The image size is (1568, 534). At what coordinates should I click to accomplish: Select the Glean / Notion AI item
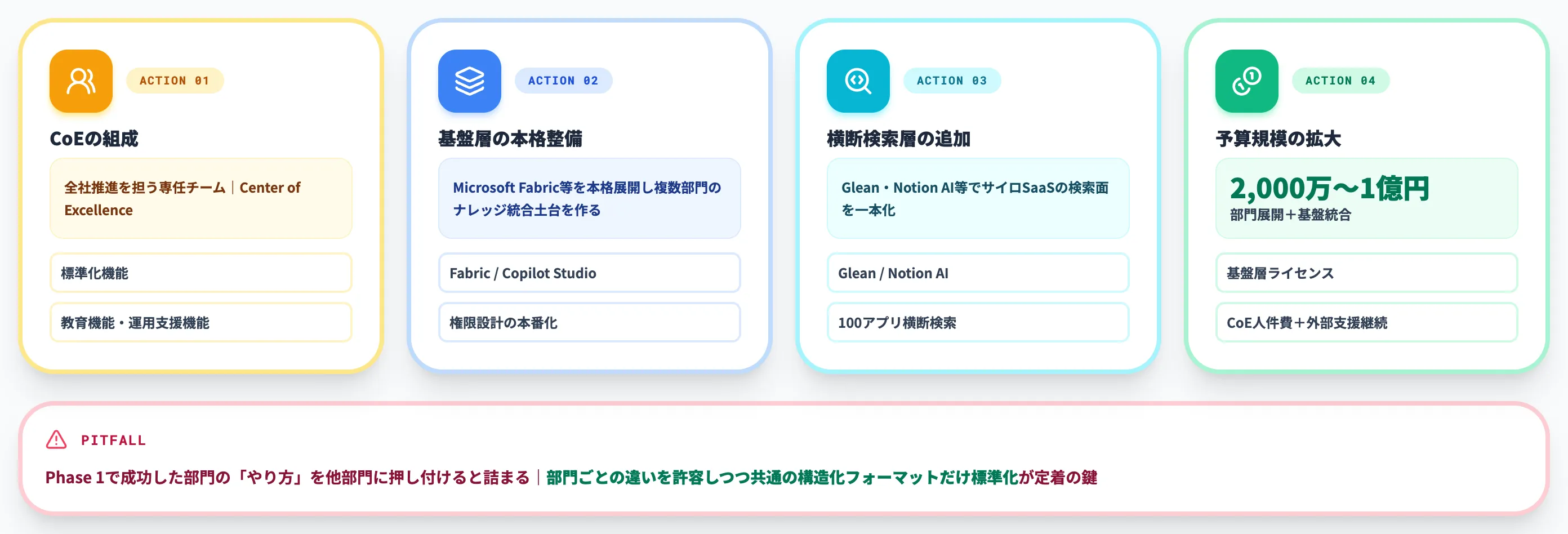(978, 273)
